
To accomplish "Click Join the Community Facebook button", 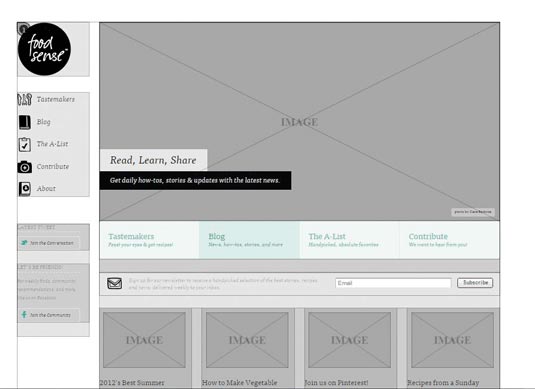I will 49,315.
